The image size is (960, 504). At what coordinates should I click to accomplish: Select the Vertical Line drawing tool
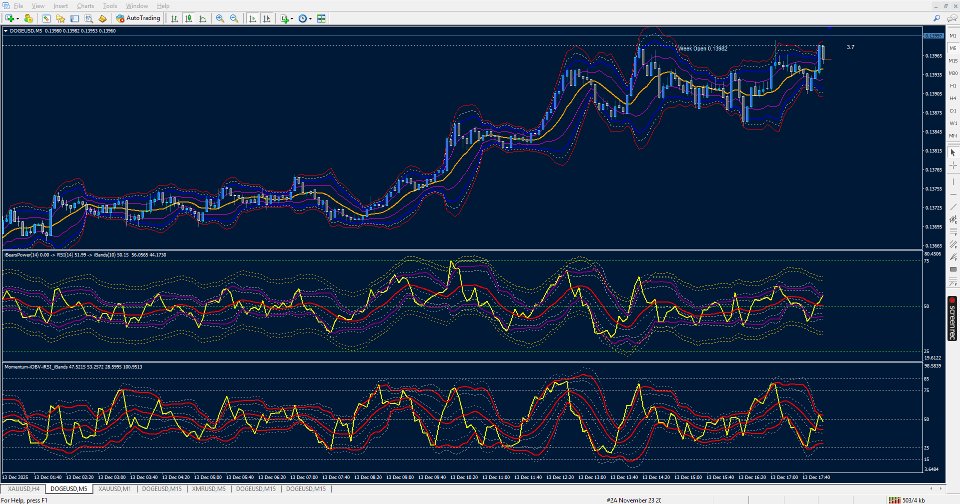click(953, 181)
